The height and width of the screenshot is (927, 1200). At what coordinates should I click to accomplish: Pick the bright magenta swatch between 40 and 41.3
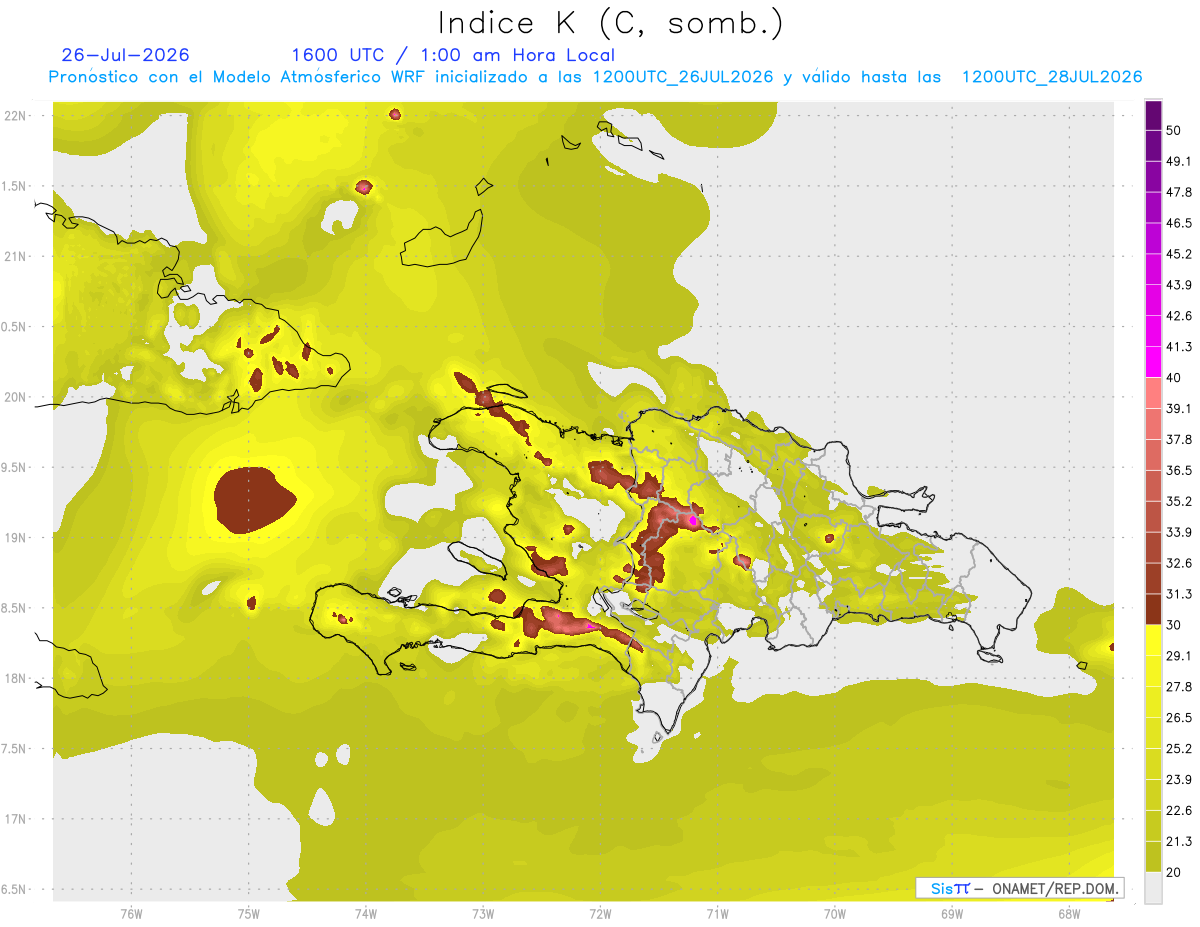(x=1153, y=362)
